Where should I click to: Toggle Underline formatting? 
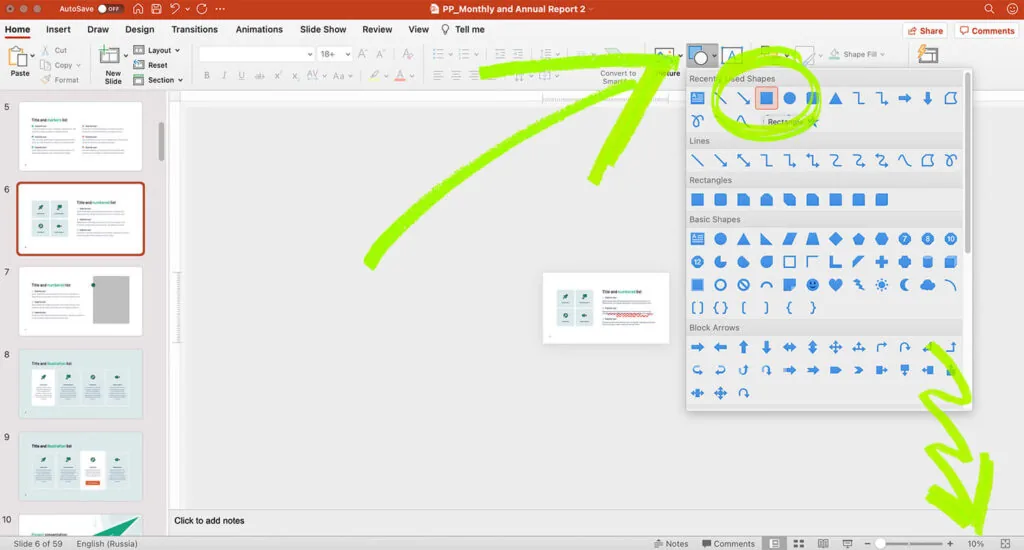pos(242,76)
